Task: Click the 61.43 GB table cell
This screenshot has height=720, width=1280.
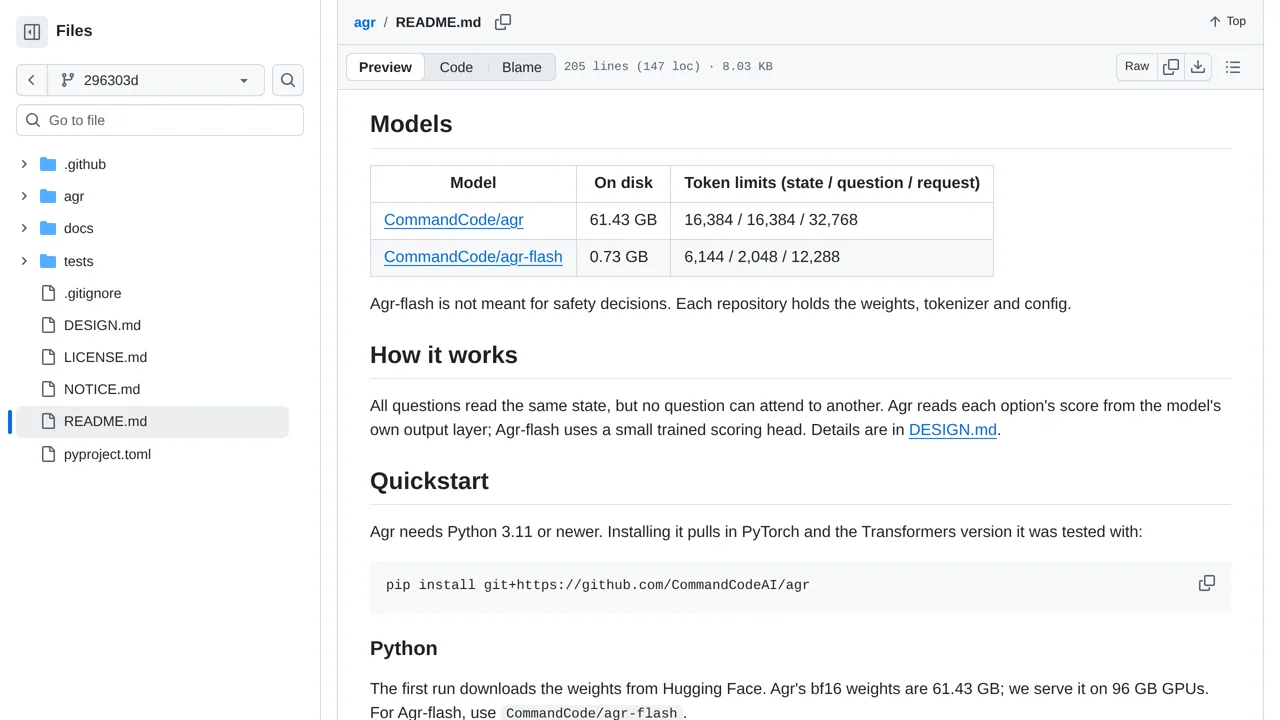Action: [623, 220]
